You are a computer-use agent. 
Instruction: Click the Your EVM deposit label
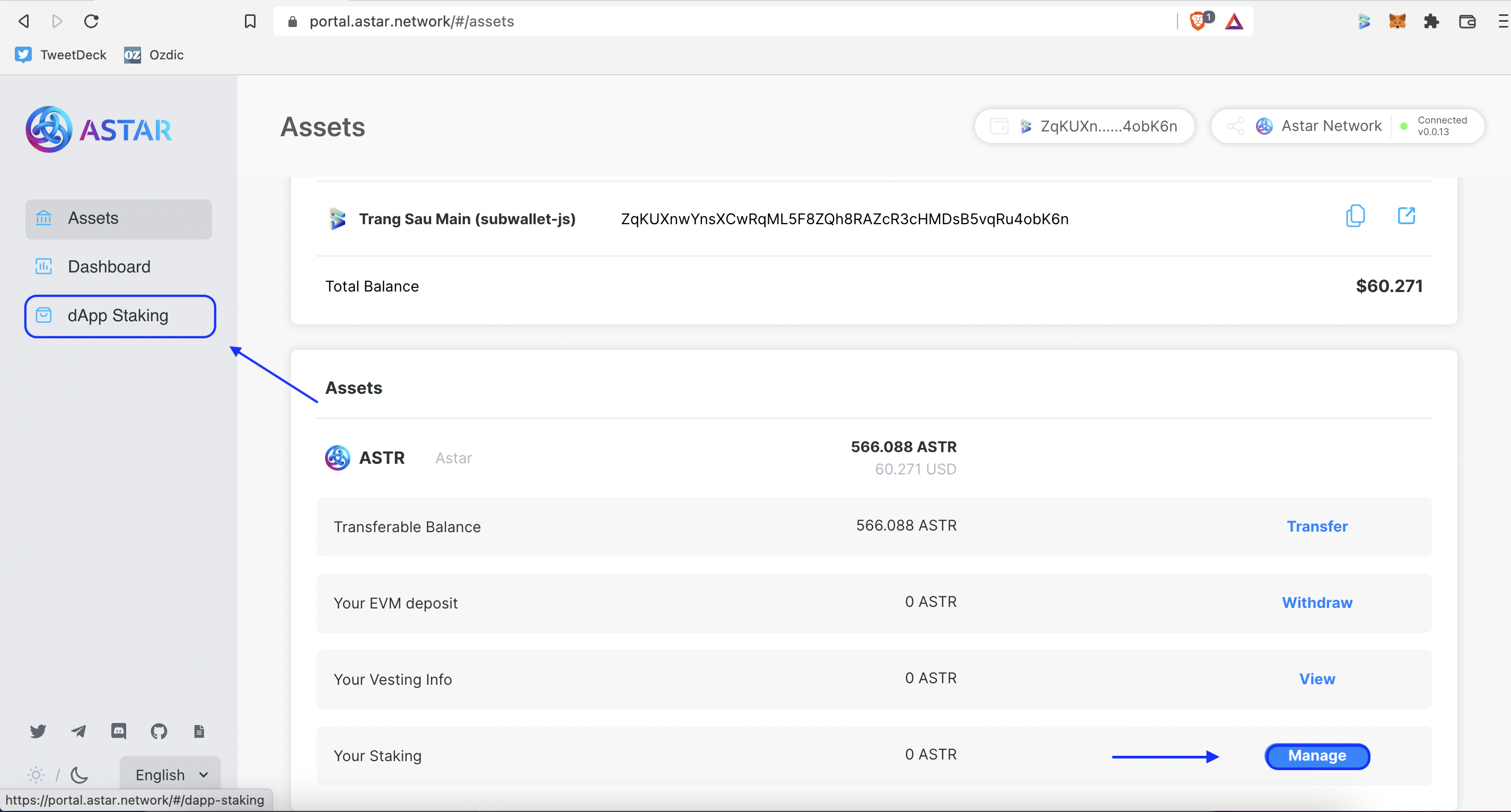[x=396, y=603]
